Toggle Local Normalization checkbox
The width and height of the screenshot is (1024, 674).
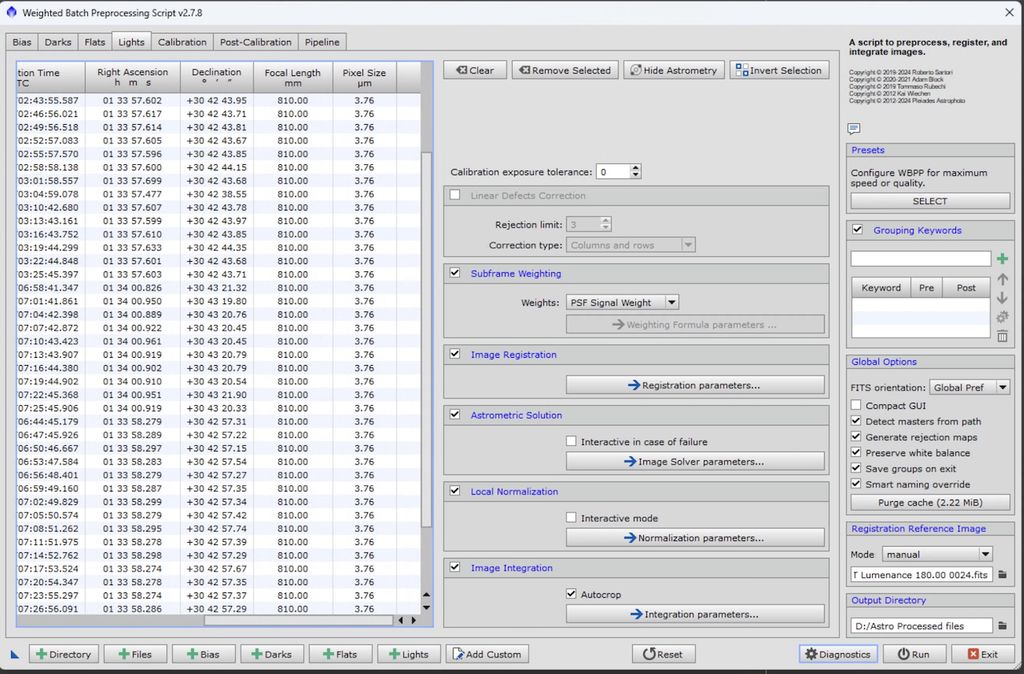(x=455, y=491)
